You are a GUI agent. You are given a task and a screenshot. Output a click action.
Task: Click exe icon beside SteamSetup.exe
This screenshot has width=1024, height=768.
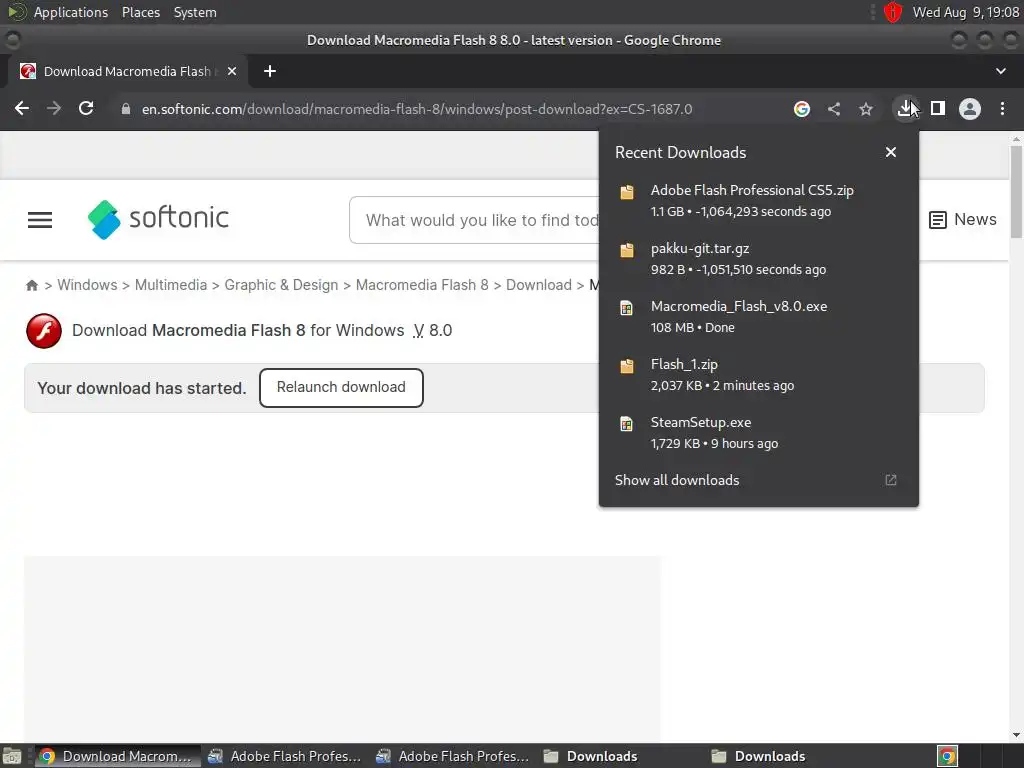click(627, 424)
